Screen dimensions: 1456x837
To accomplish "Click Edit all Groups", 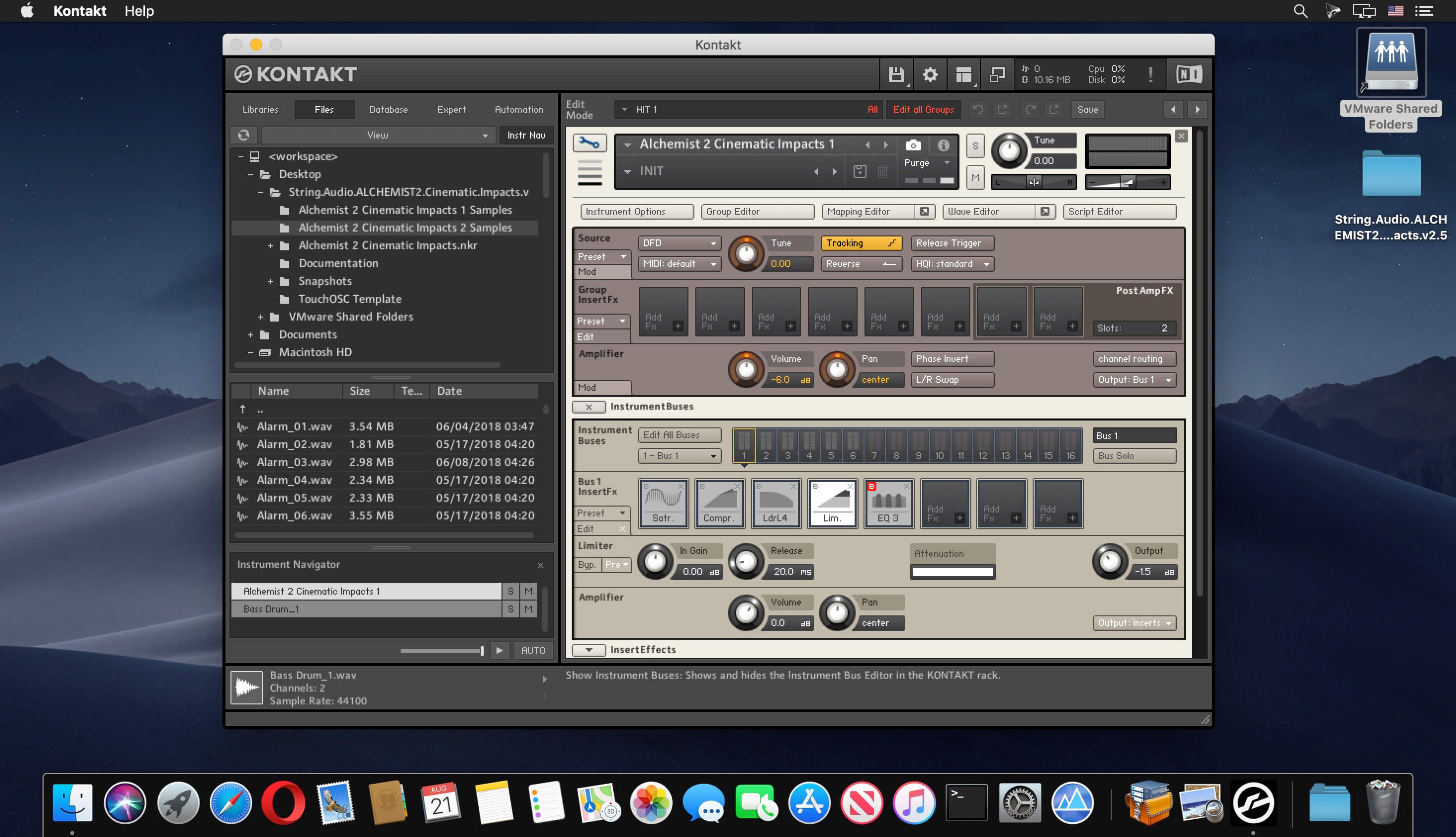I will [923, 109].
